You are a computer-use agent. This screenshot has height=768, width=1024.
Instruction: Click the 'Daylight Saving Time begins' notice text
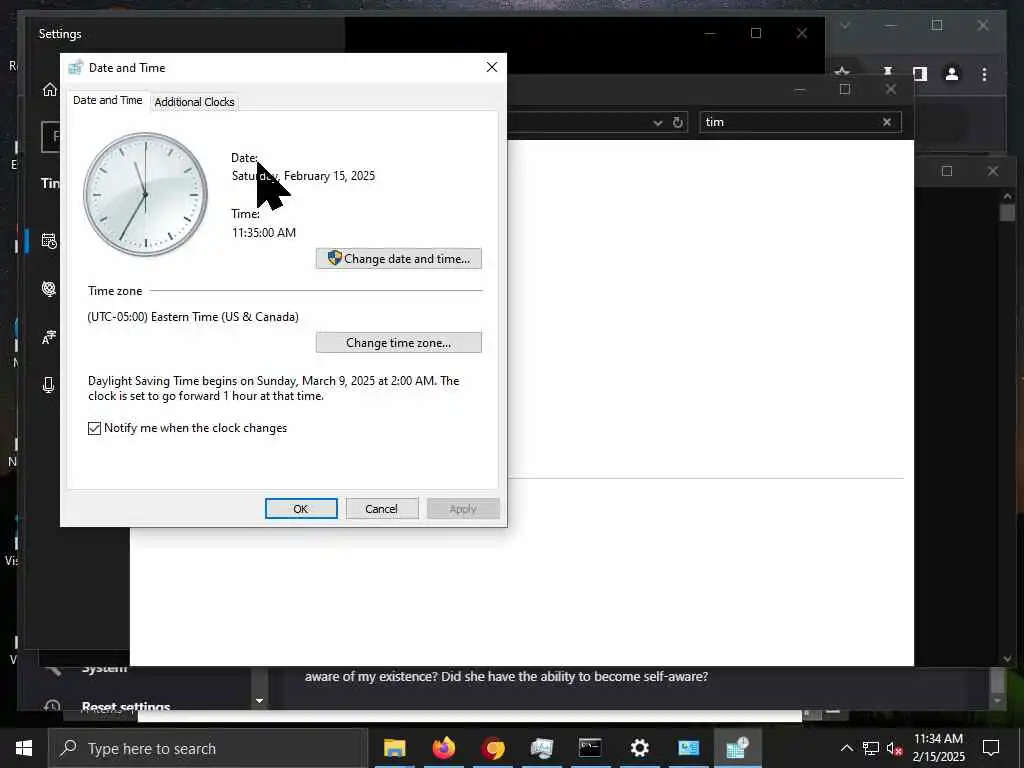point(274,388)
